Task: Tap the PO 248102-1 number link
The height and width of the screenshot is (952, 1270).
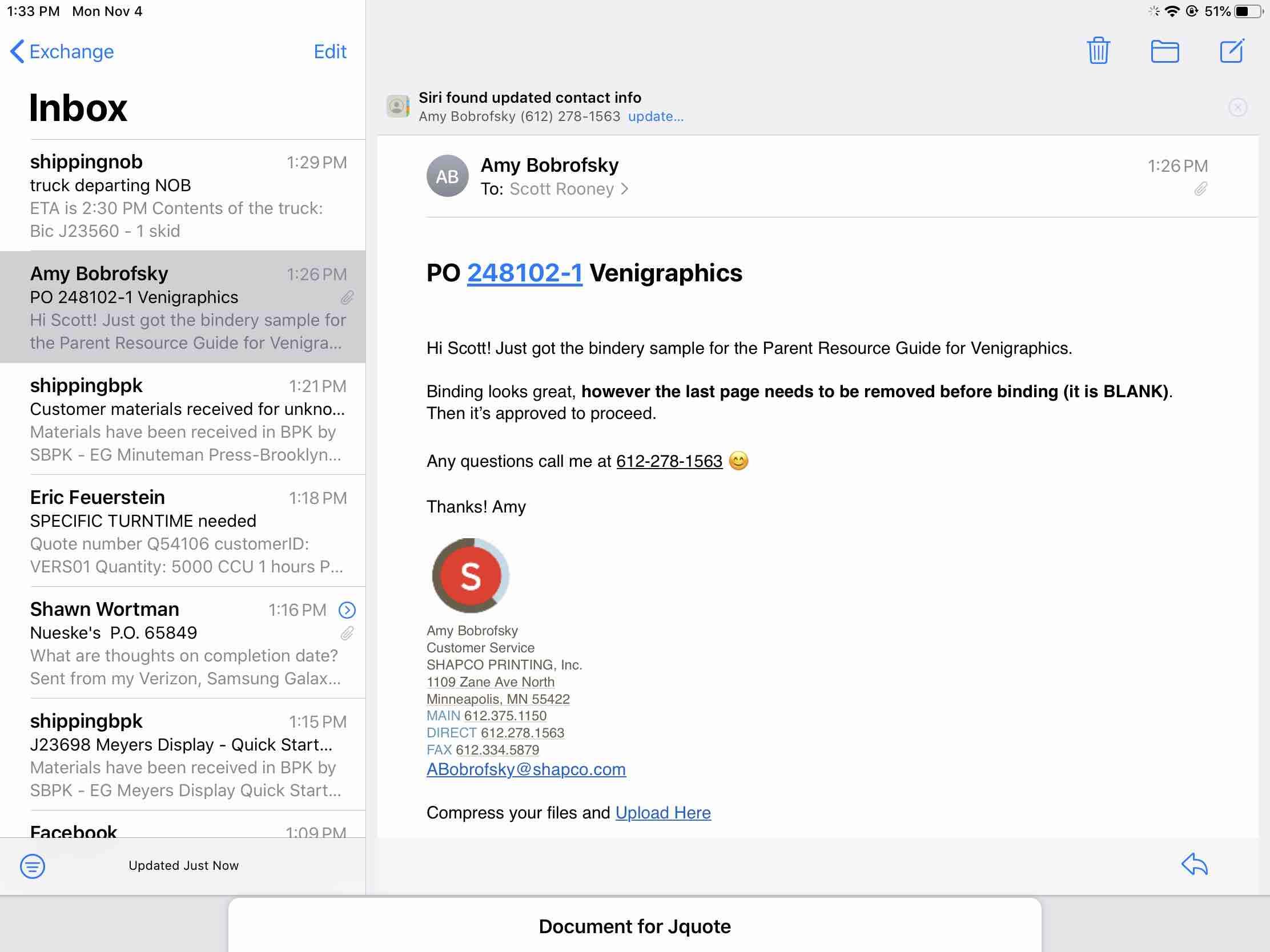Action: click(524, 273)
